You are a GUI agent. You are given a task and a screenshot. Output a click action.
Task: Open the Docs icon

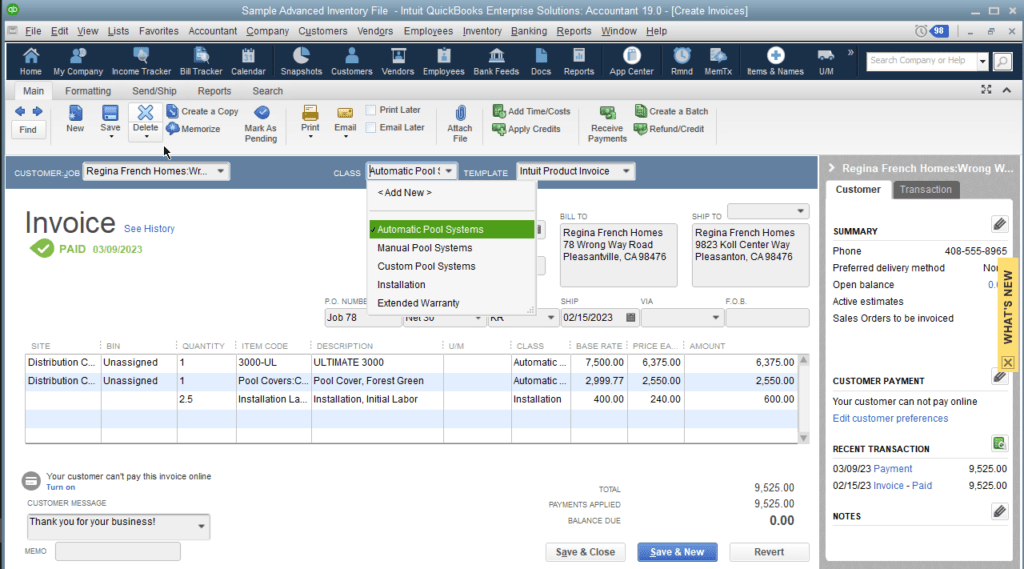tap(541, 61)
